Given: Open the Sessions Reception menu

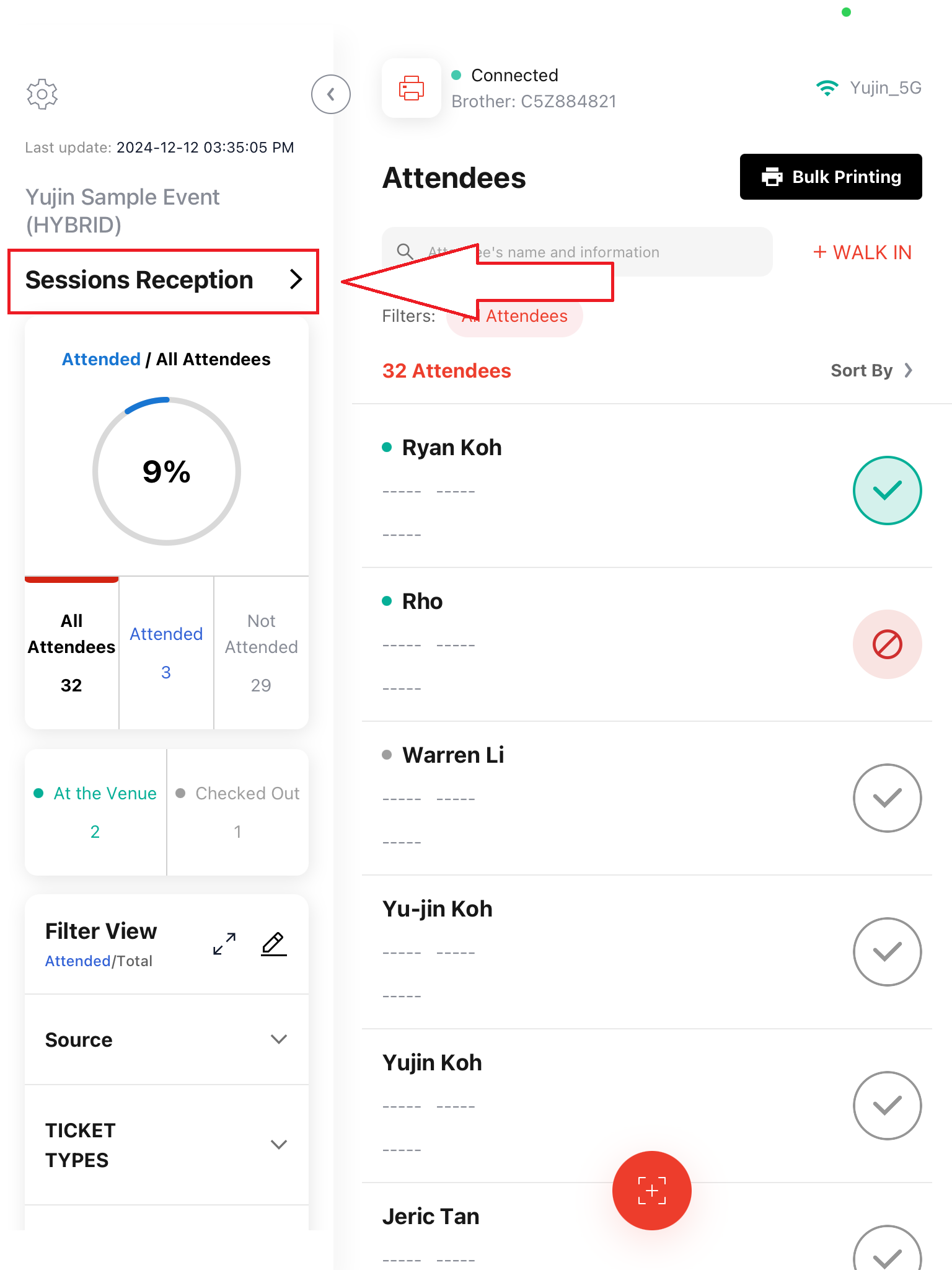Looking at the screenshot, I should (164, 281).
